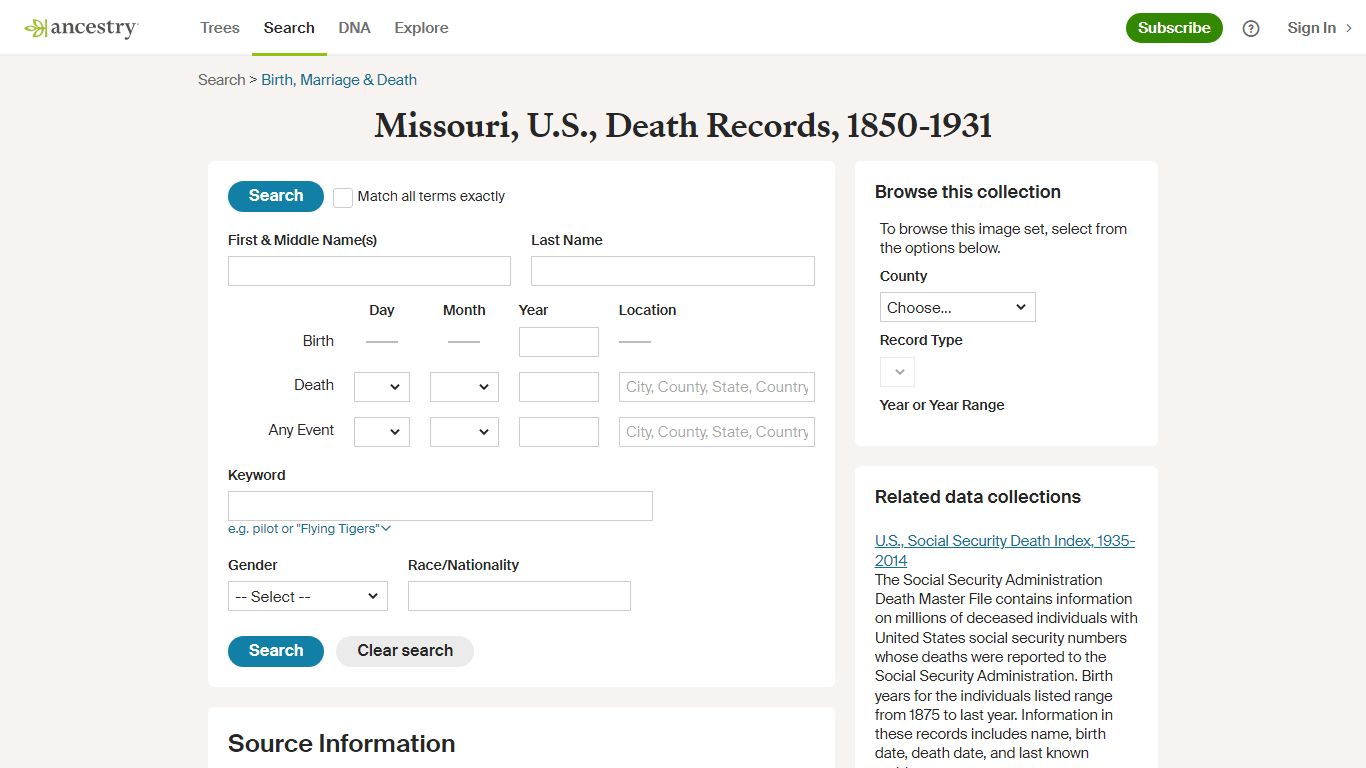
Task: Open the Record Type dropdown
Action: point(897,372)
